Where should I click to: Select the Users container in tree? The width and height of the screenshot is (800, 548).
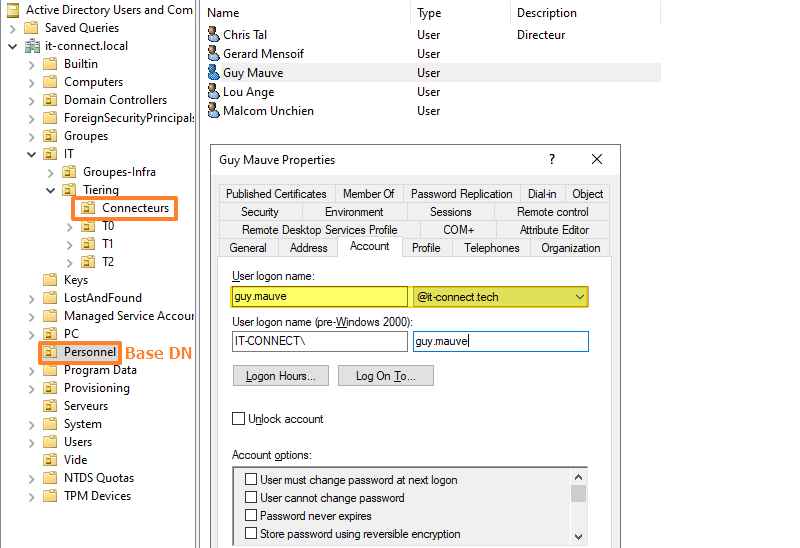(x=78, y=442)
